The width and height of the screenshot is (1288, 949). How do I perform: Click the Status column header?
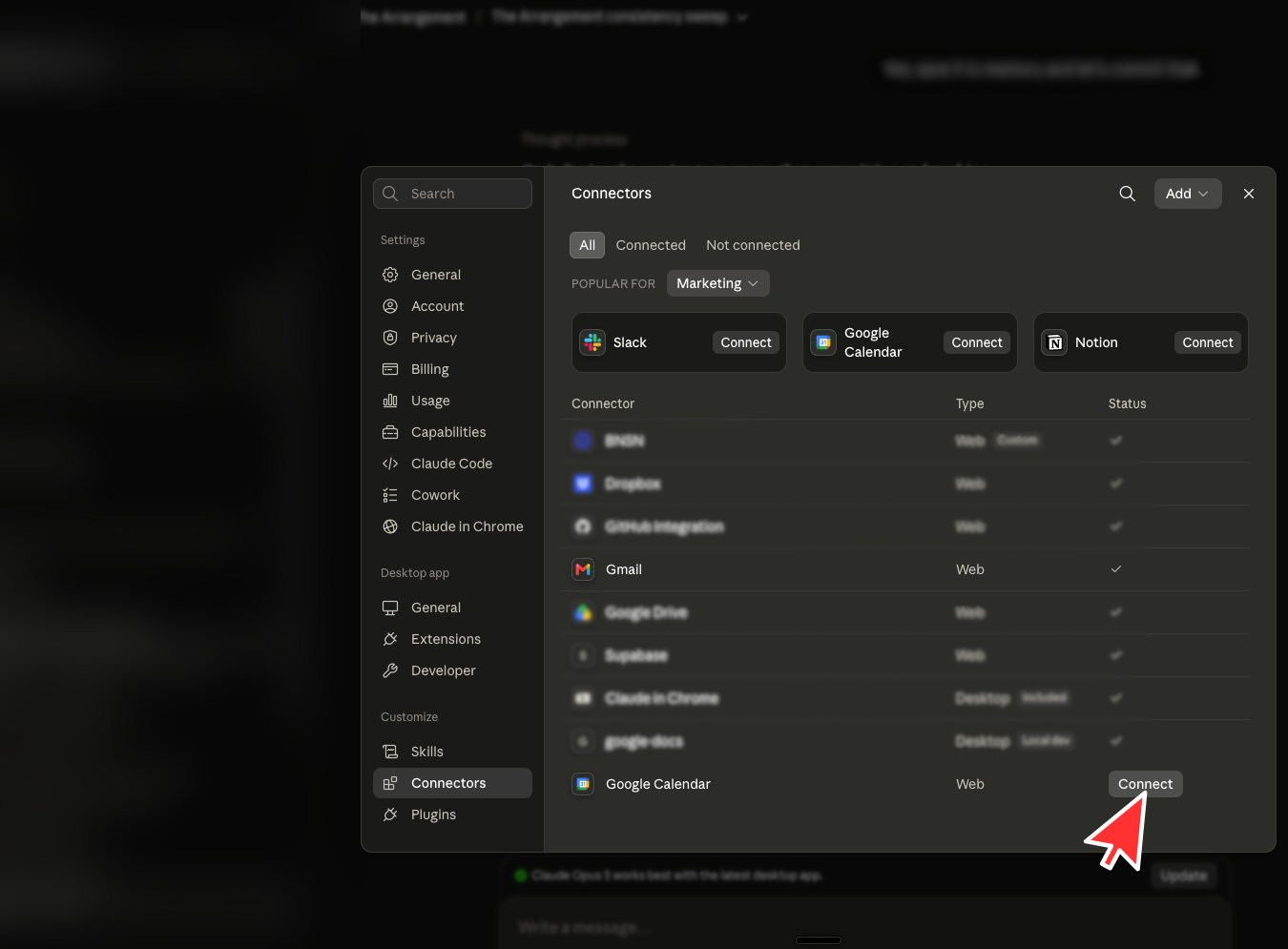coord(1127,403)
